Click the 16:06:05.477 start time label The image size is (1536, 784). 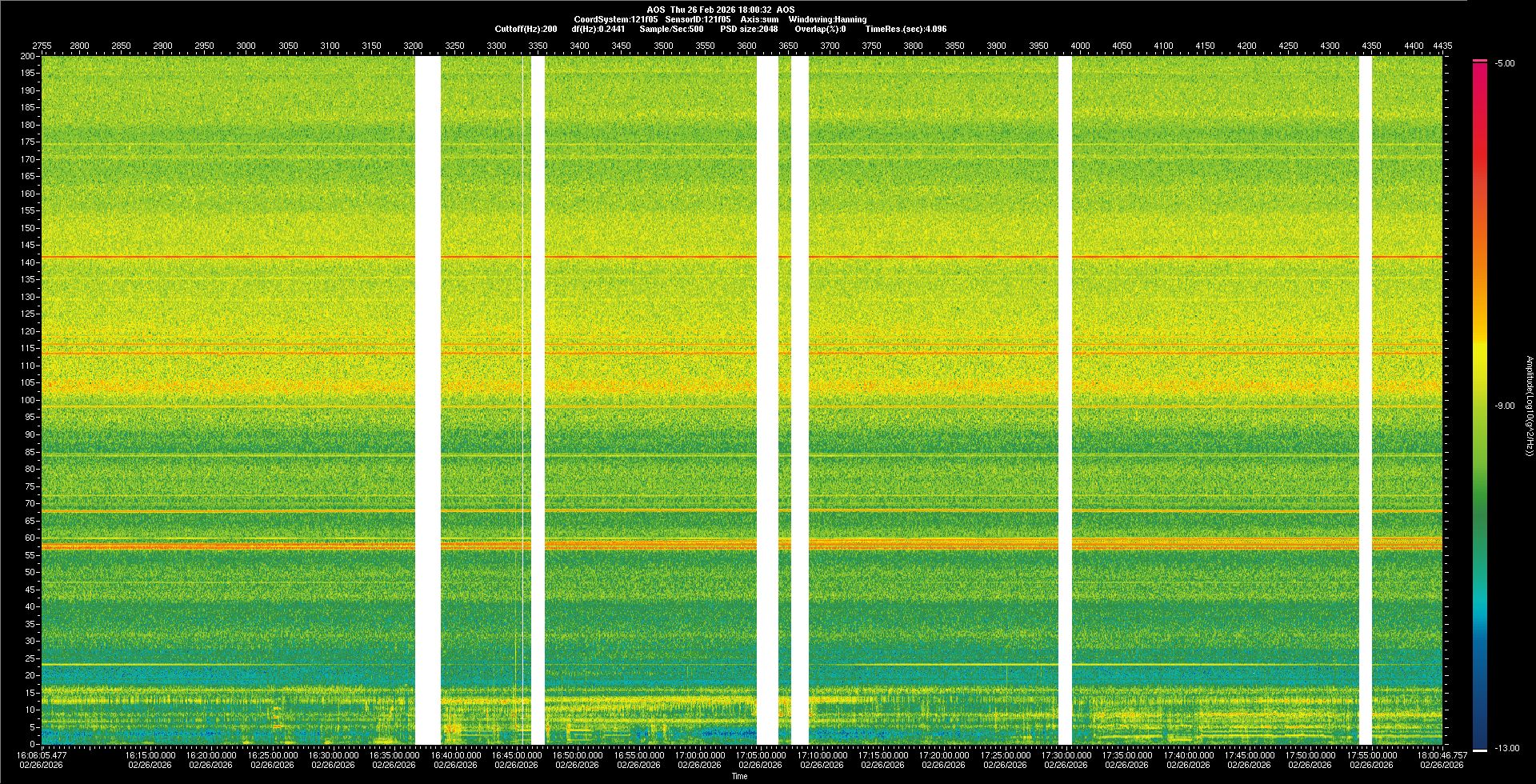42,755
